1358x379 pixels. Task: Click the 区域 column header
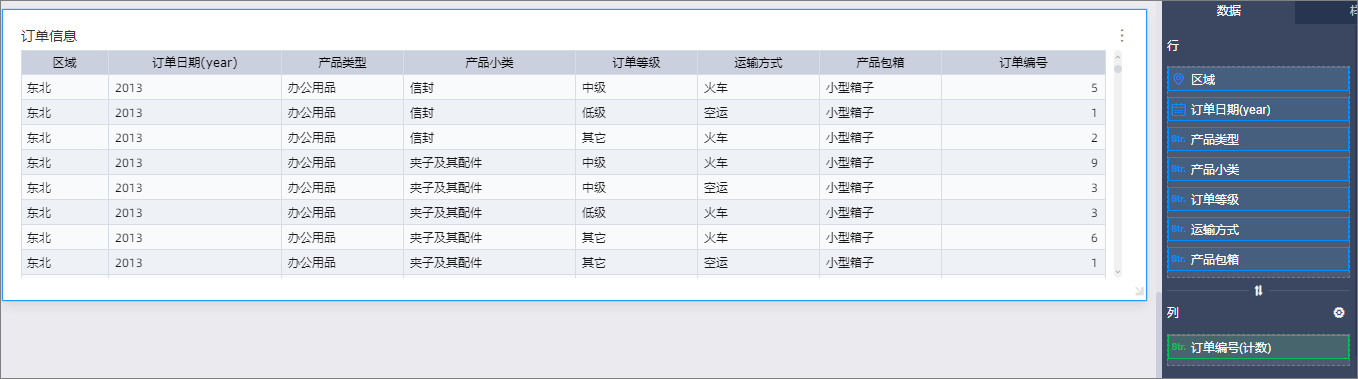pos(65,62)
